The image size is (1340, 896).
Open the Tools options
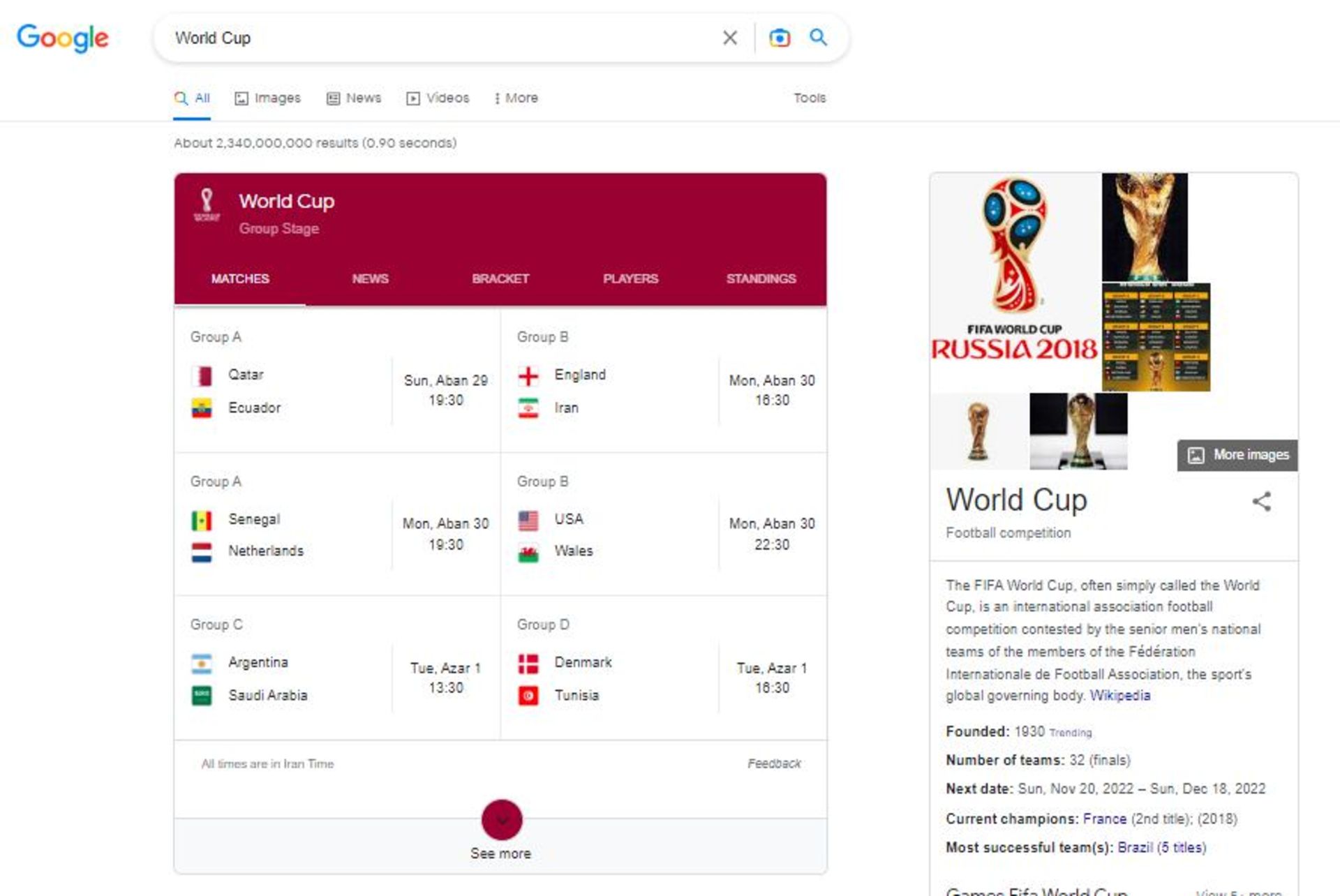810,98
